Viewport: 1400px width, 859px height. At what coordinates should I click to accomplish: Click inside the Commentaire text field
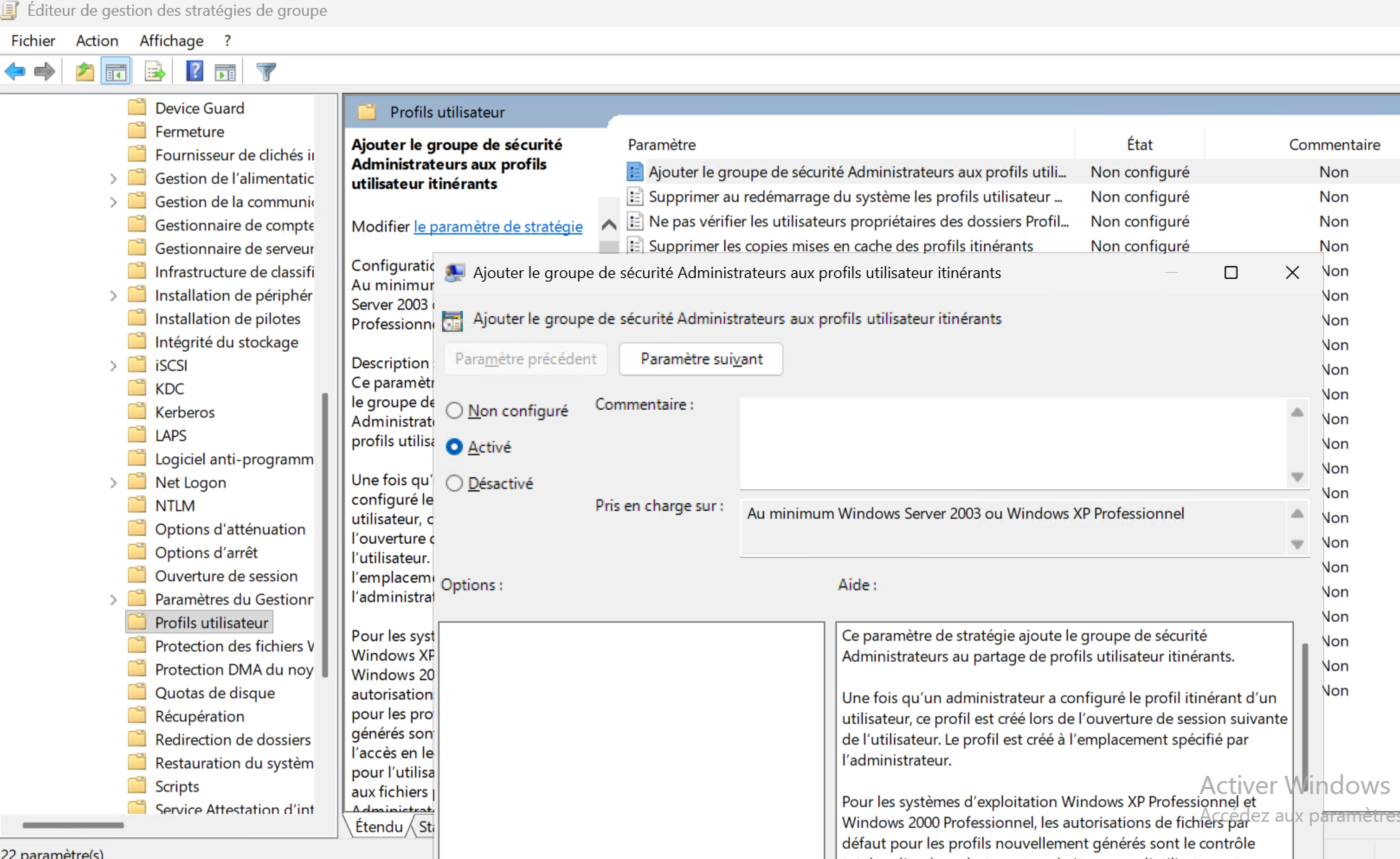pos(1010,441)
